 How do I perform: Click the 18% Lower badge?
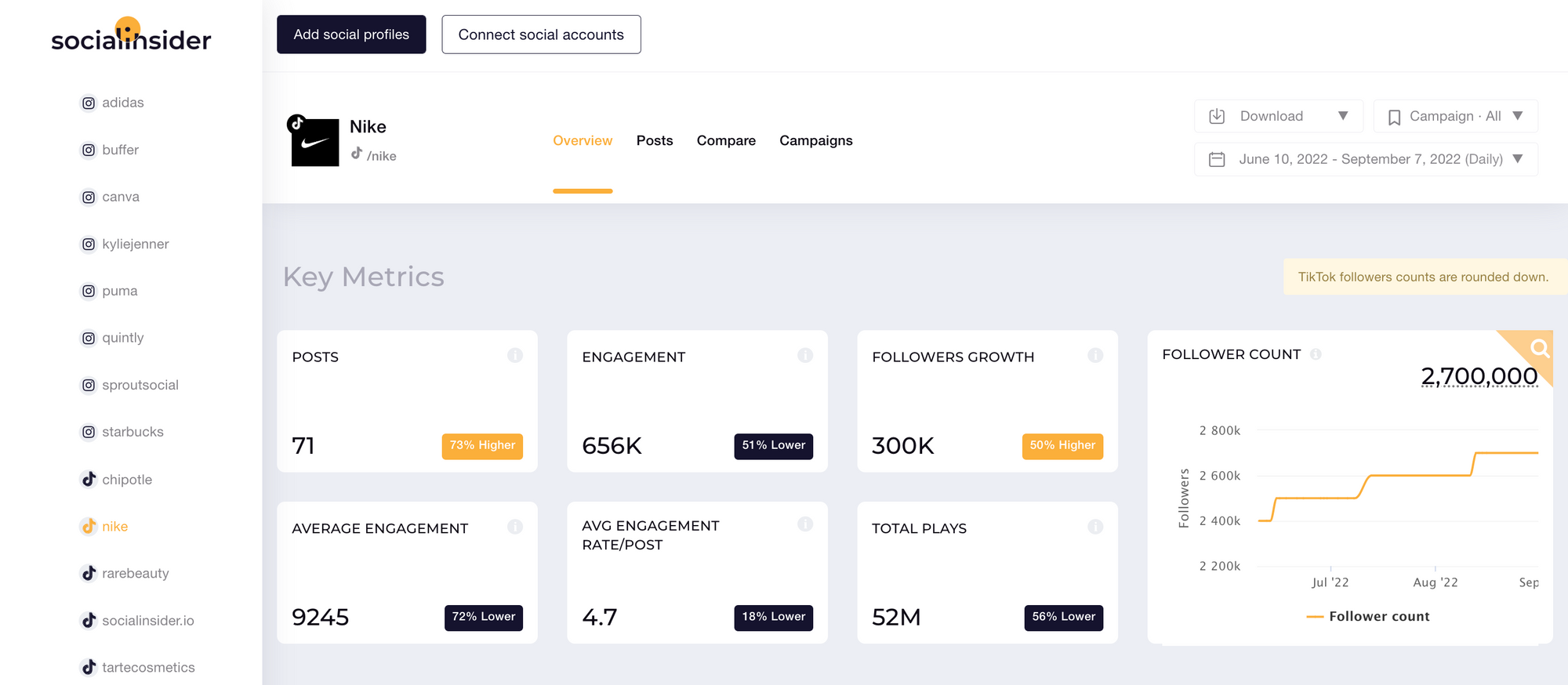pos(773,617)
